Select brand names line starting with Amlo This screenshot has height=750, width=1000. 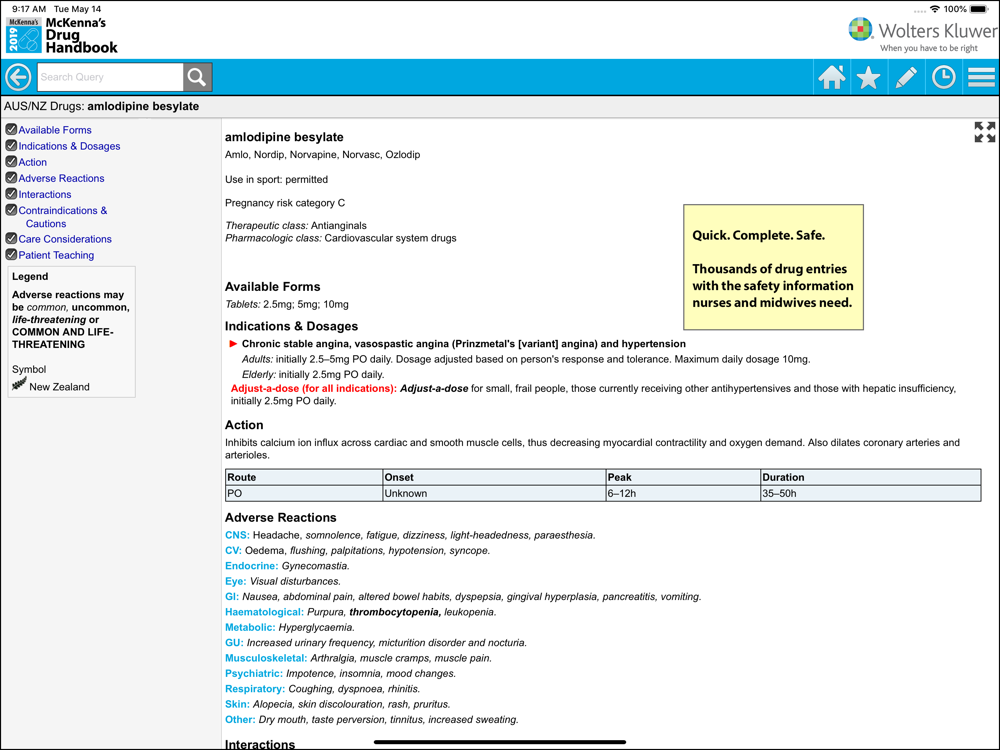tap(323, 154)
